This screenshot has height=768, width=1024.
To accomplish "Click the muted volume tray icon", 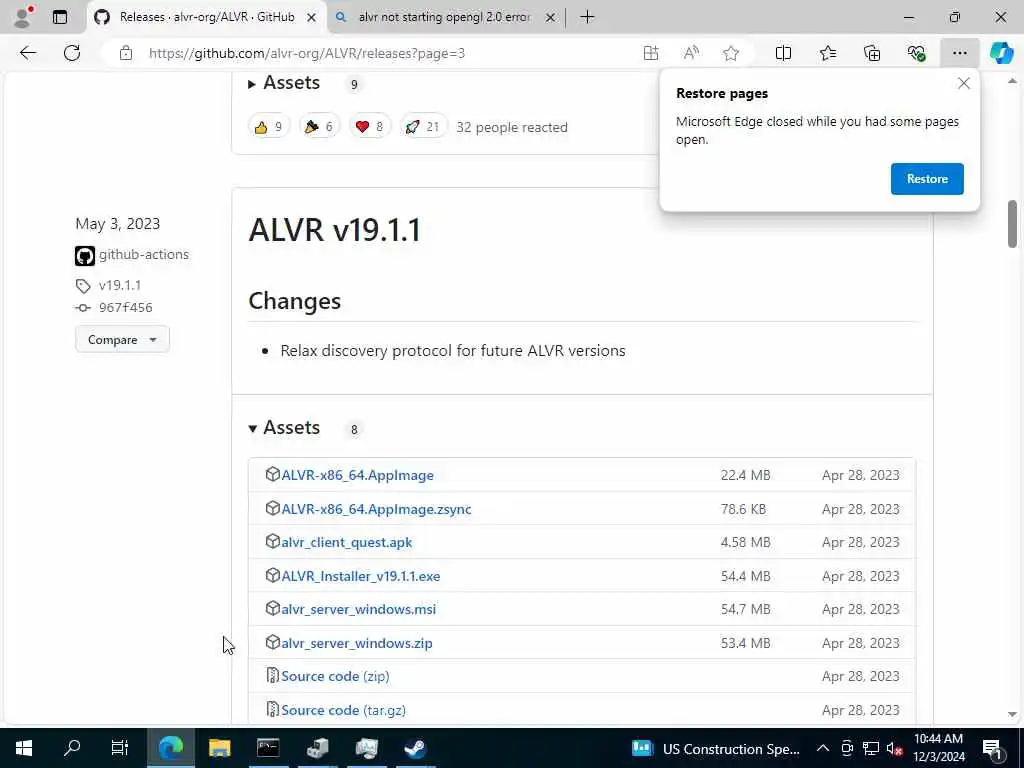I will tap(894, 748).
